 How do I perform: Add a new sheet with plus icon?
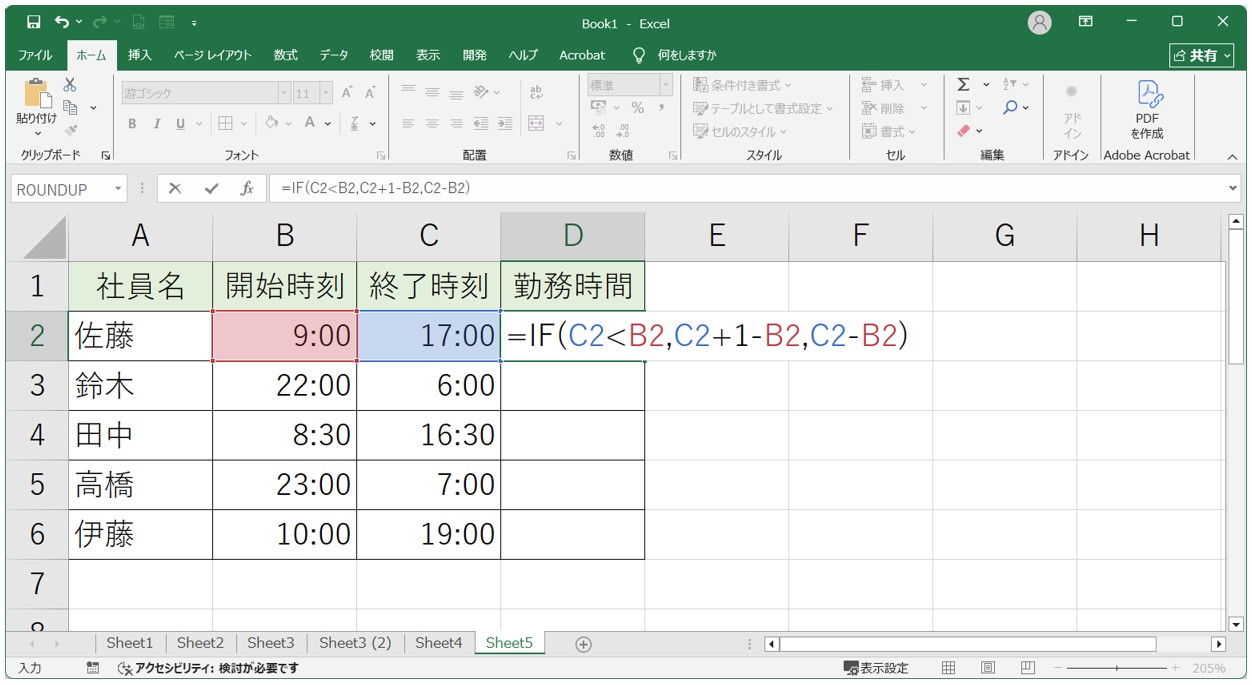[584, 644]
